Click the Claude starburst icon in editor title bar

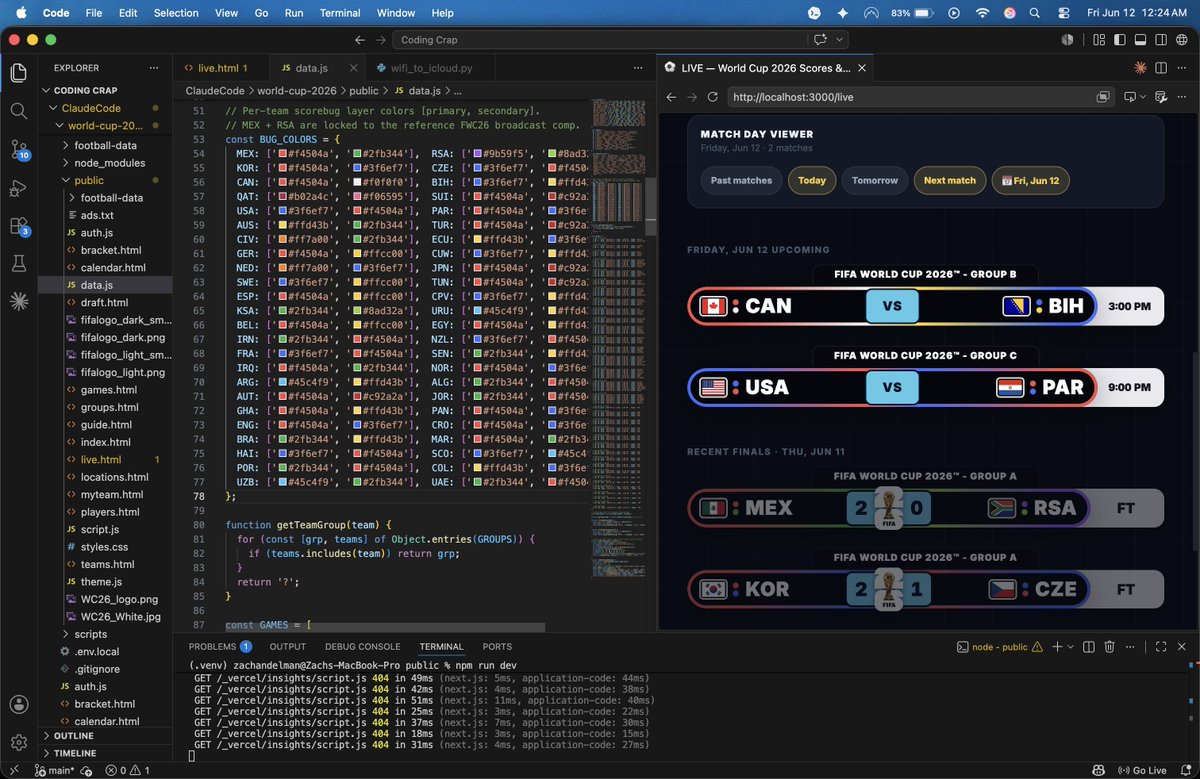pyautogui.click(x=1139, y=68)
